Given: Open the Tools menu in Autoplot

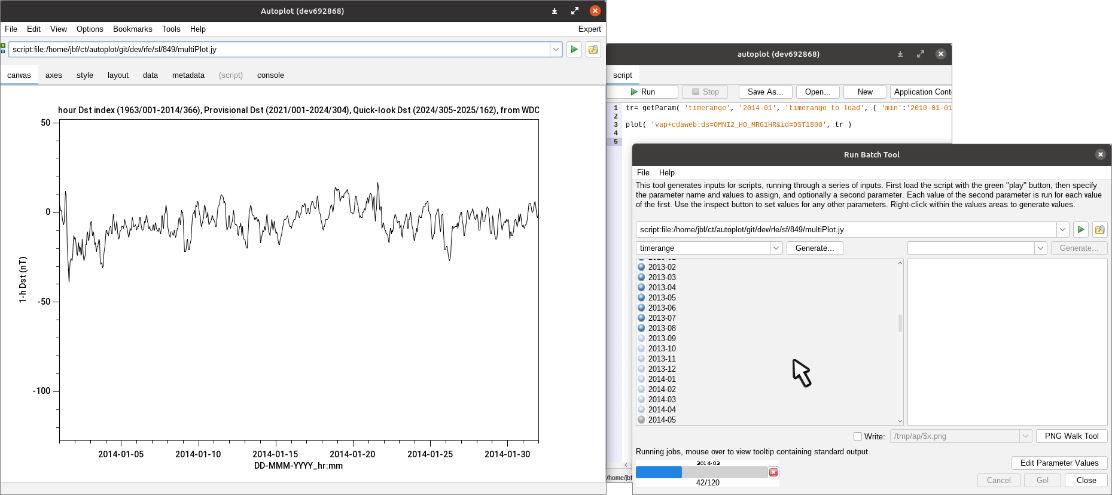Looking at the screenshot, I should (x=171, y=29).
